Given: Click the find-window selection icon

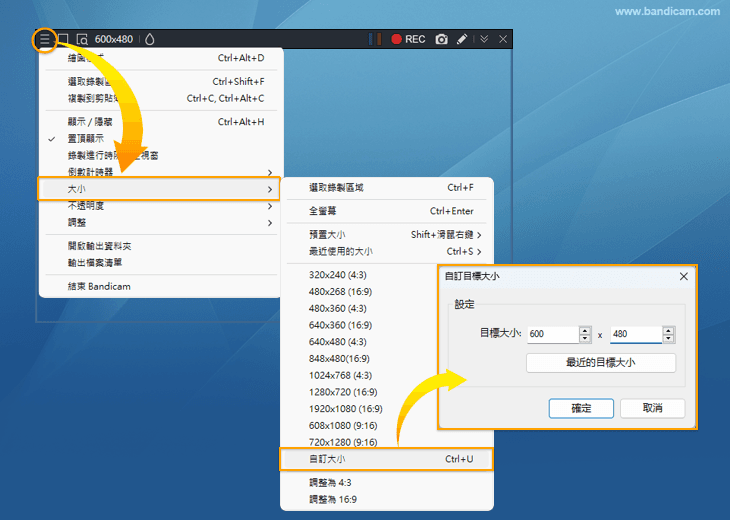Looking at the screenshot, I should coord(82,40).
